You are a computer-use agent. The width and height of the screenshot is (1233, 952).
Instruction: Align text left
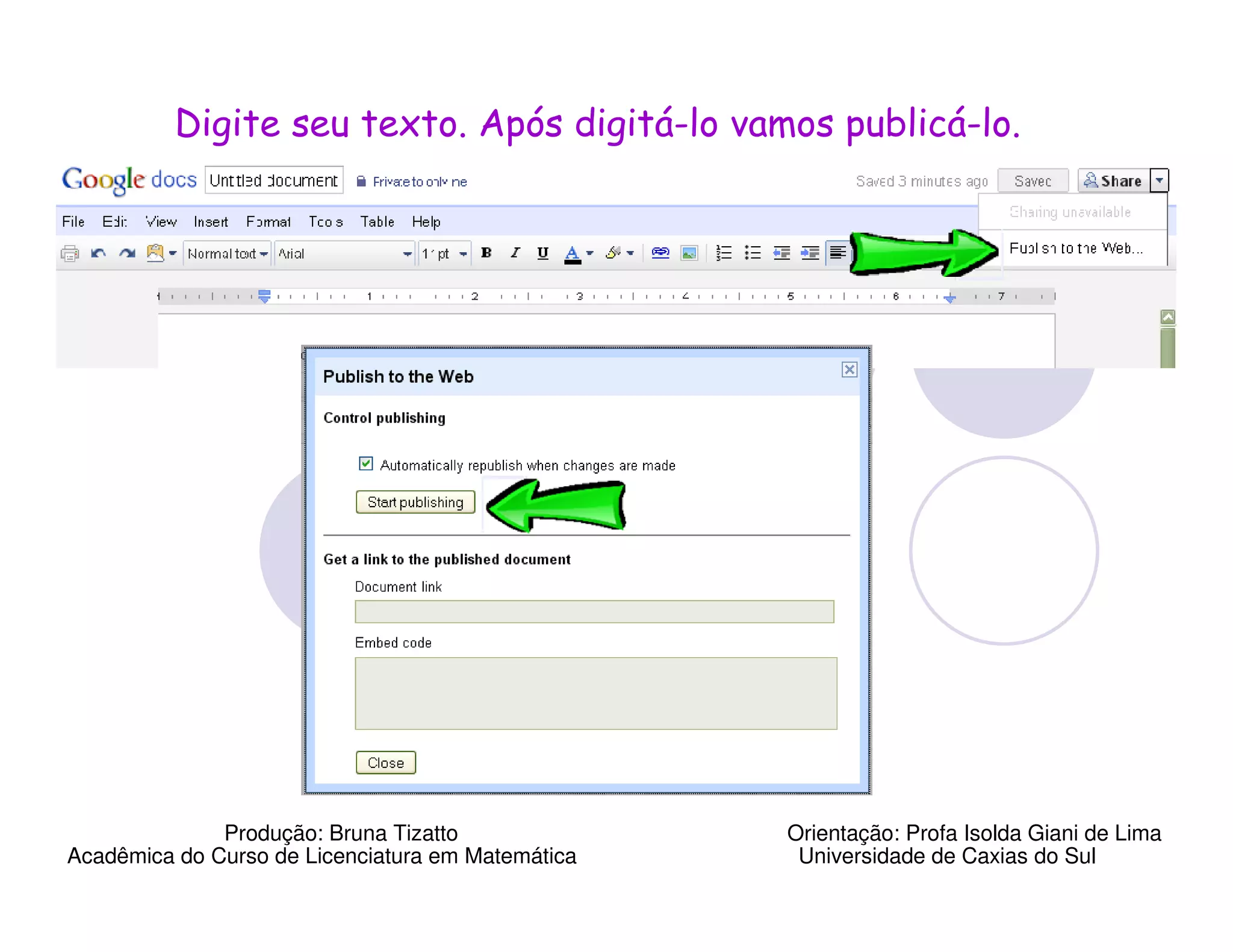click(x=837, y=253)
